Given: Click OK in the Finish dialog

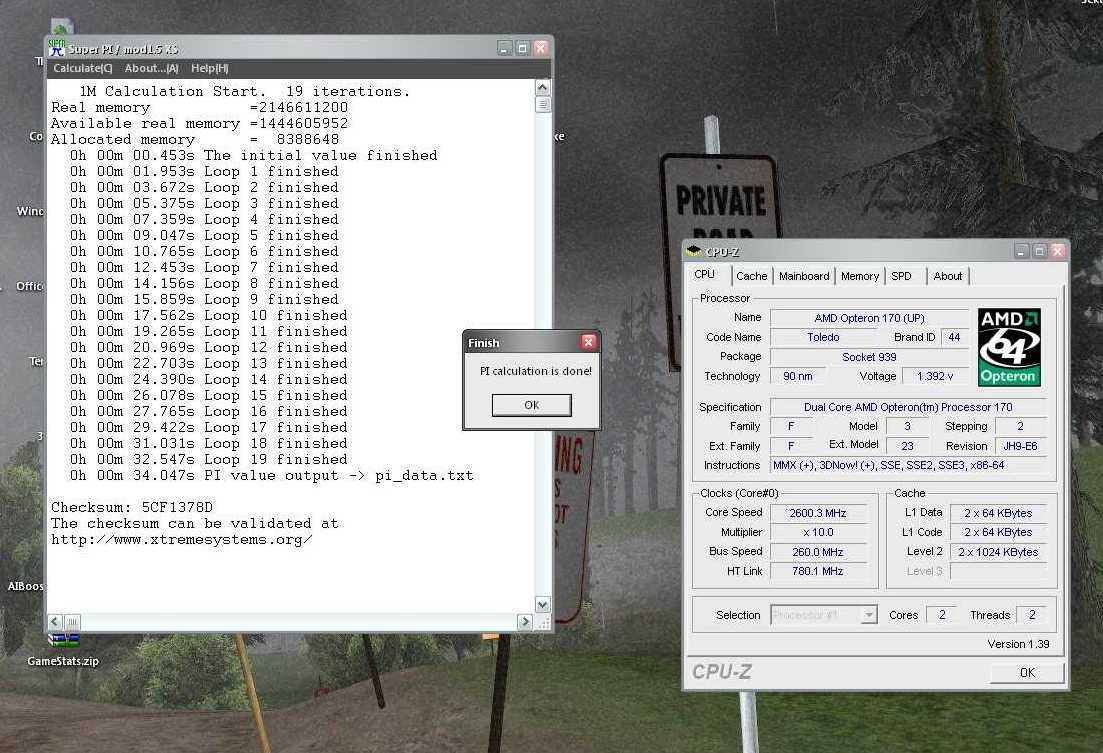Looking at the screenshot, I should 531,405.
